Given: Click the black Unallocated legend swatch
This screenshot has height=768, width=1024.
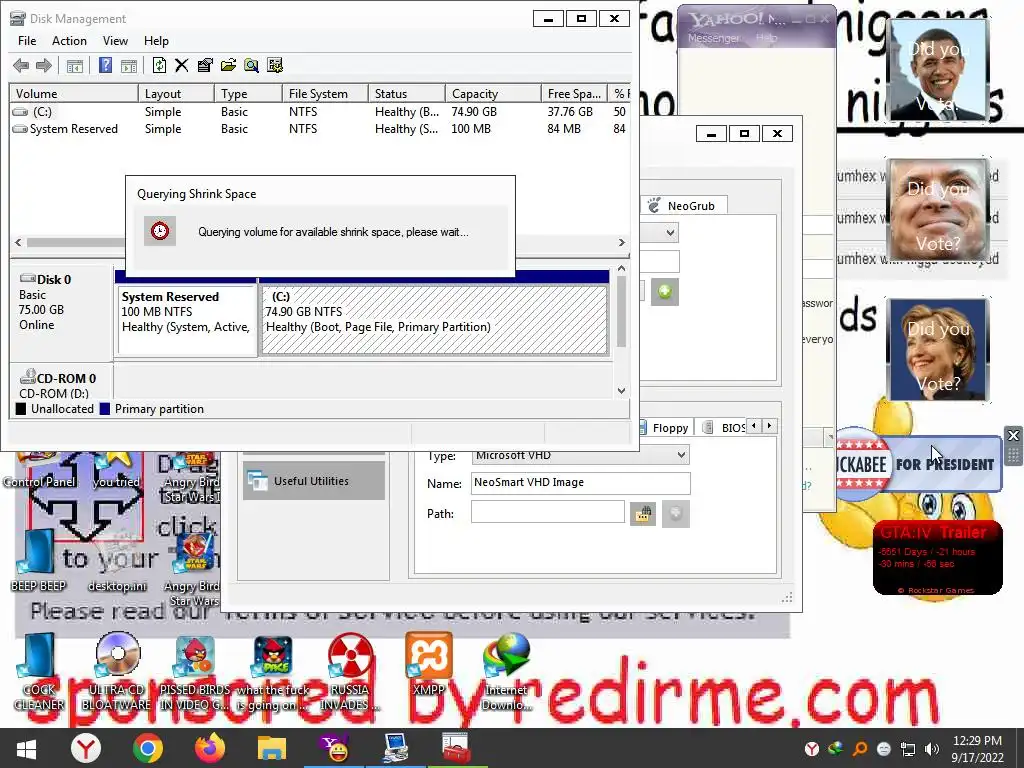Looking at the screenshot, I should click(x=21, y=409).
